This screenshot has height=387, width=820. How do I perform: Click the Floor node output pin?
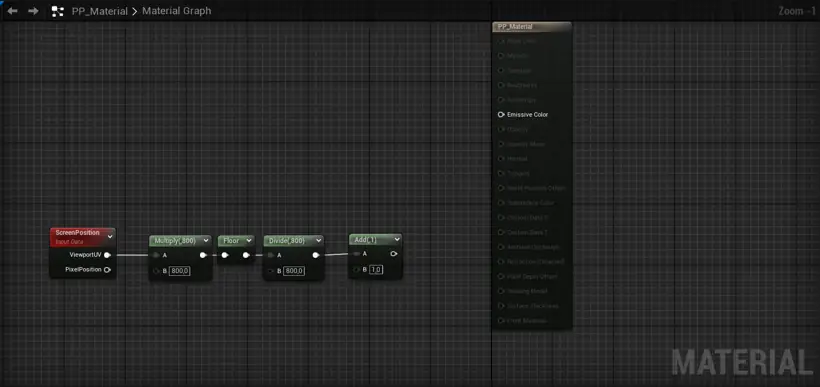coord(246,255)
